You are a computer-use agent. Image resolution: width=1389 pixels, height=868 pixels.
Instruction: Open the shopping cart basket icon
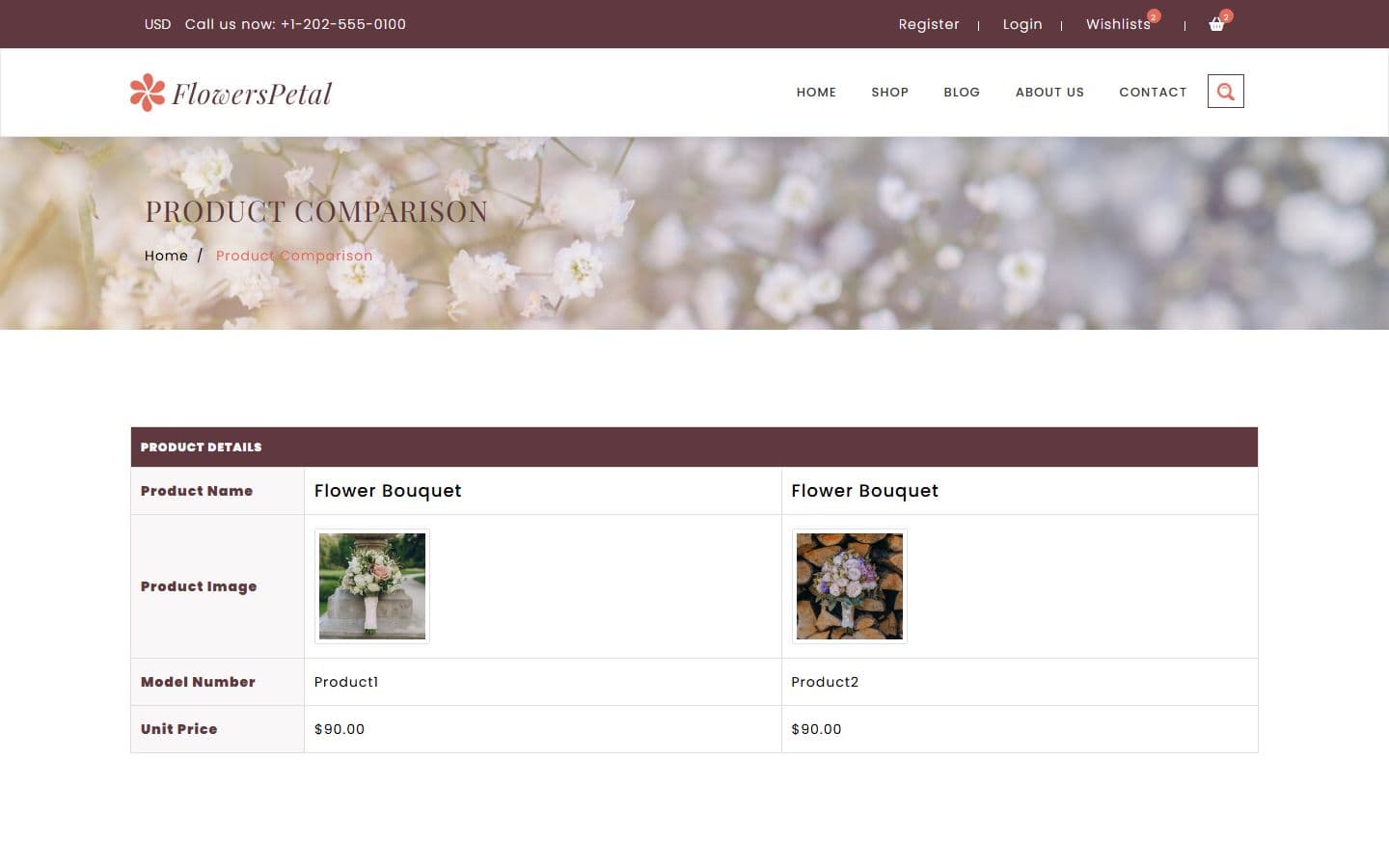(1216, 24)
